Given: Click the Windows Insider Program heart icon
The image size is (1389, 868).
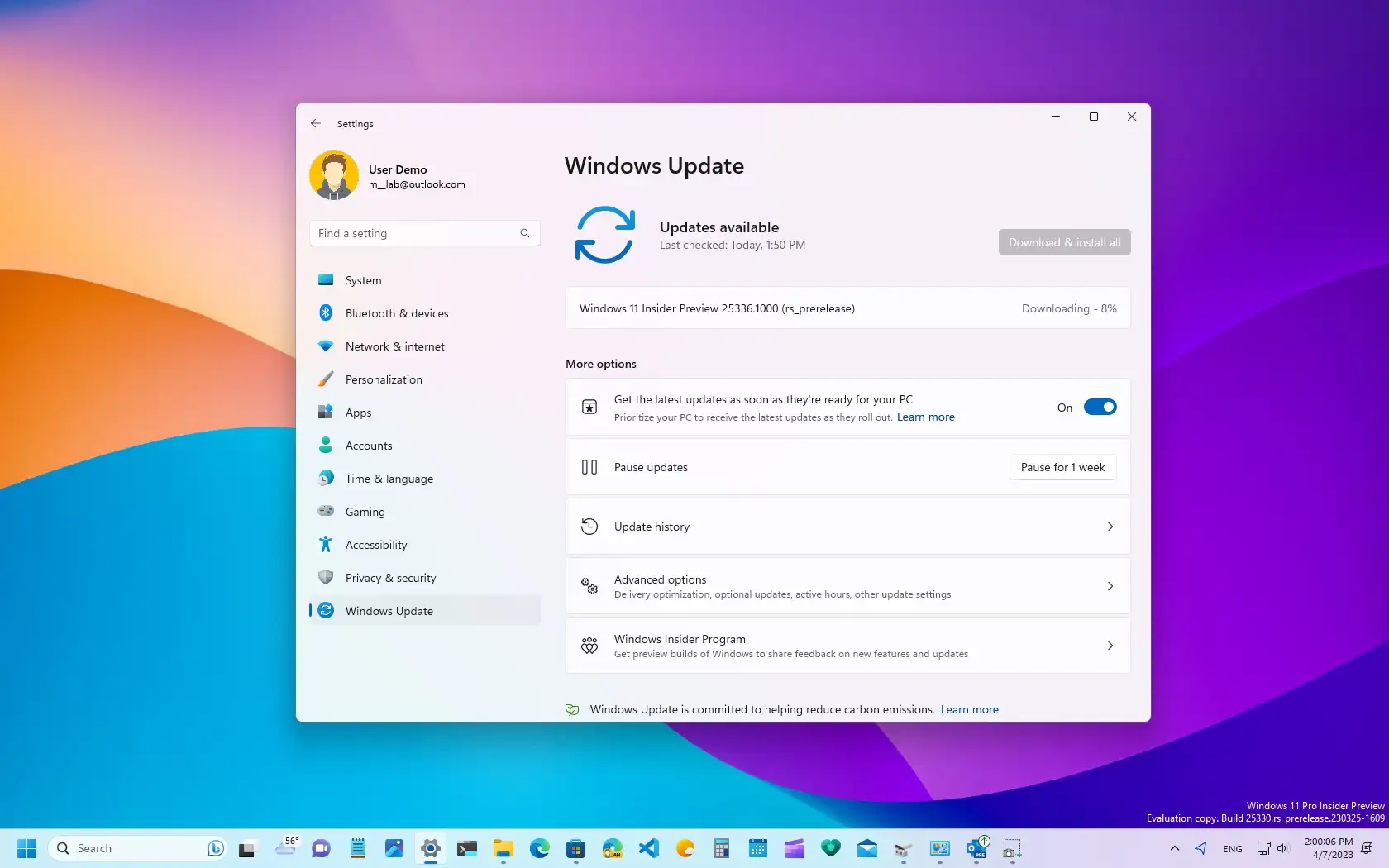Looking at the screenshot, I should [x=589, y=646].
